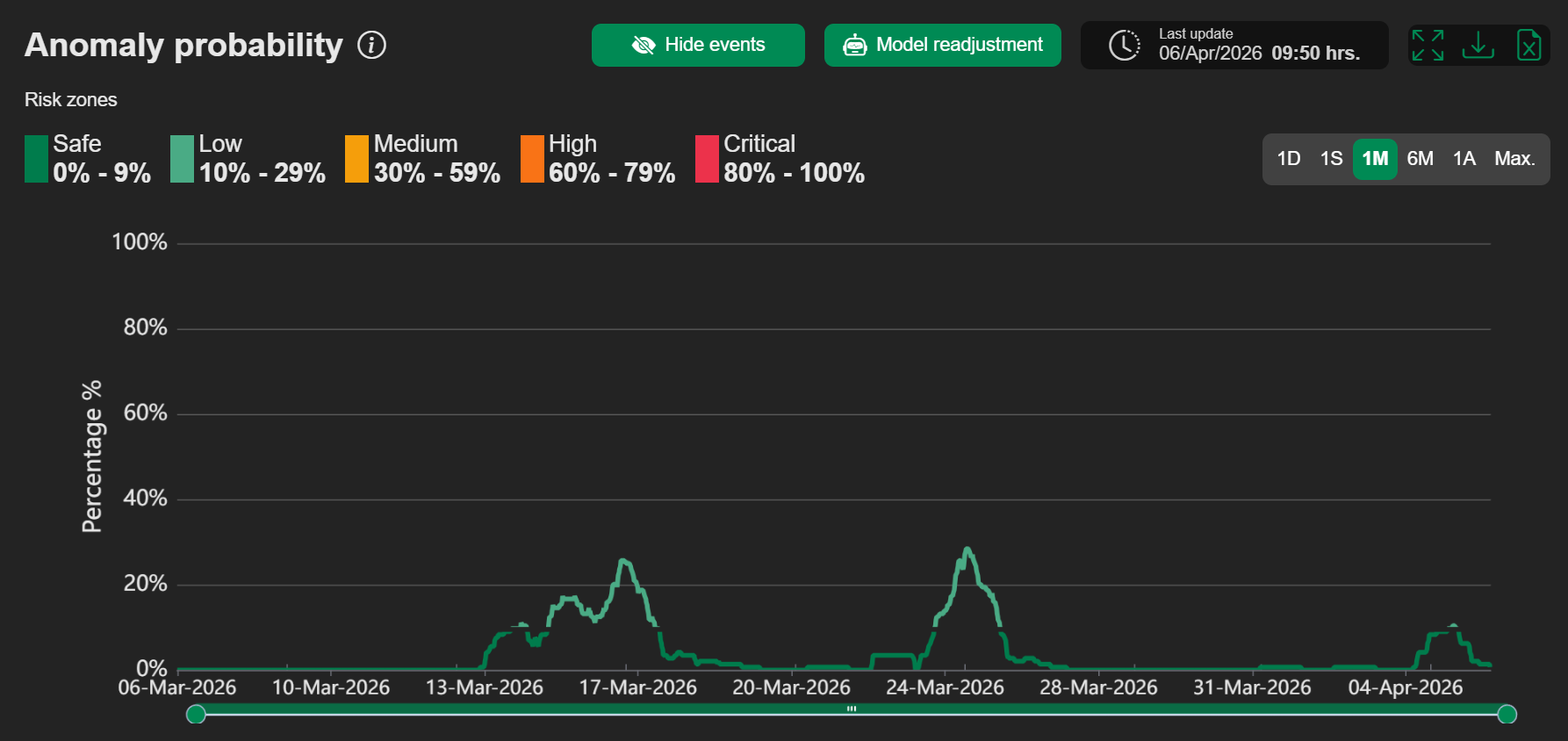Click the Safe risk zone color swatch
This screenshot has width=1568, height=741.
point(36,159)
